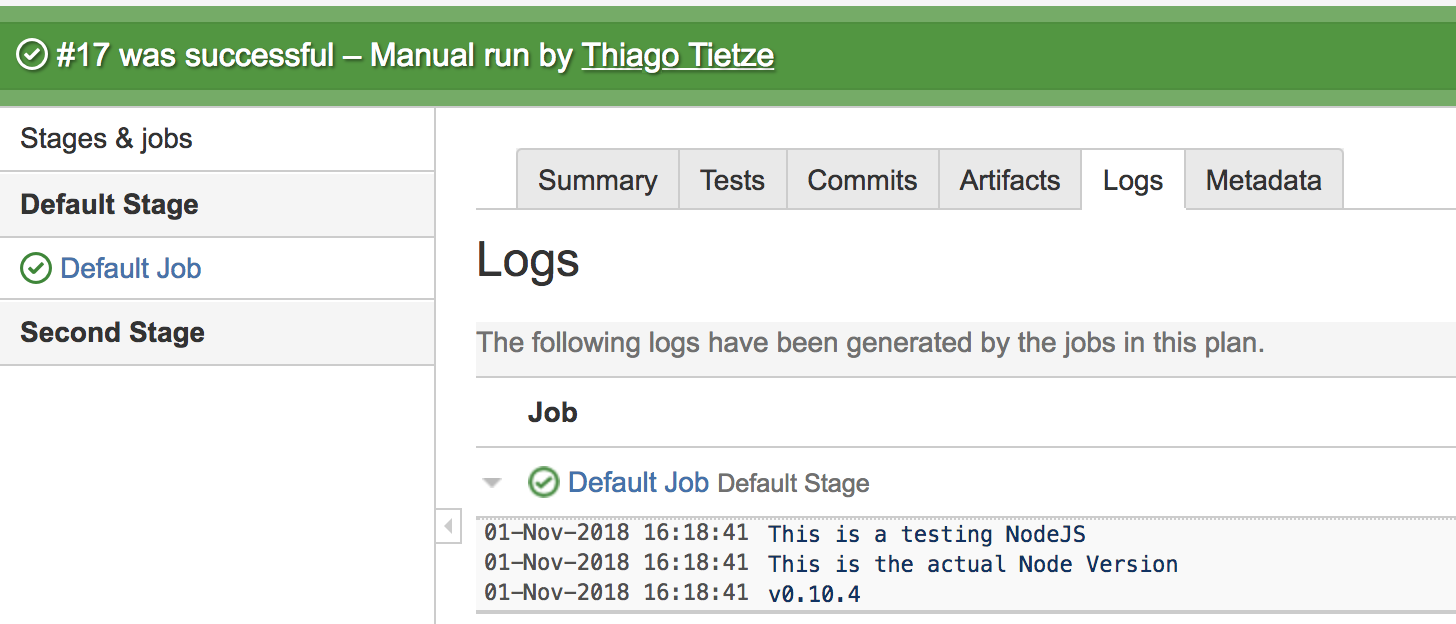Click green checkmark icon beside Default Job in sidebar
This screenshot has height=624, width=1456.
point(35,268)
